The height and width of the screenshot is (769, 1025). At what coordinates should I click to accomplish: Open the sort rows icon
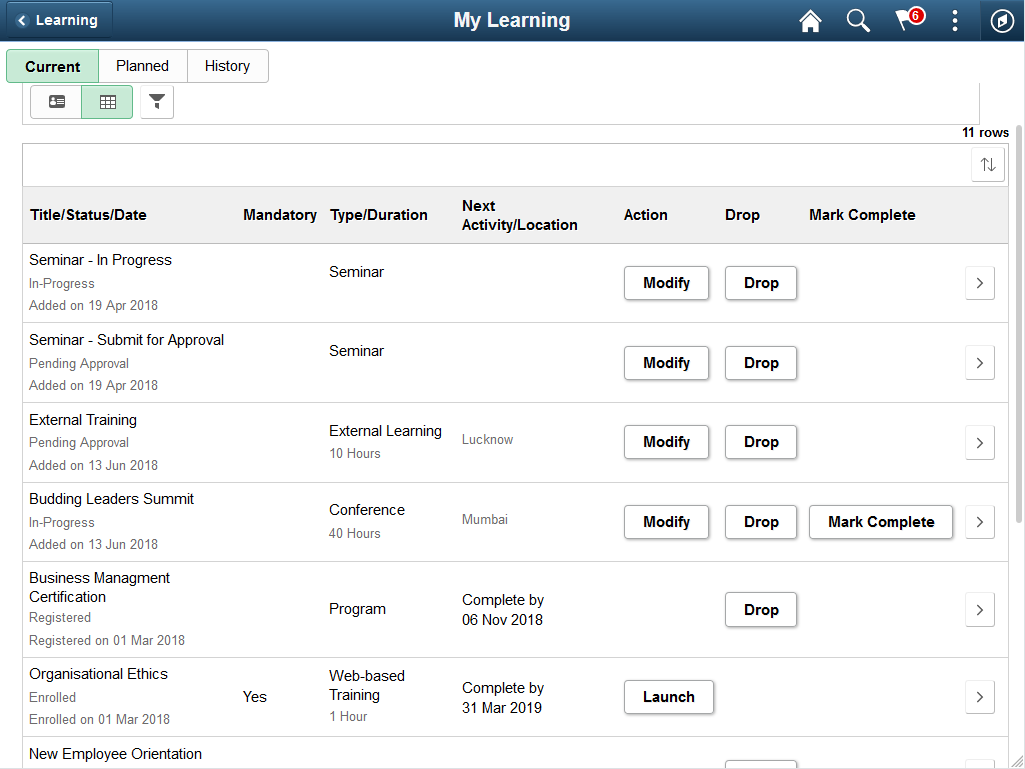988,164
